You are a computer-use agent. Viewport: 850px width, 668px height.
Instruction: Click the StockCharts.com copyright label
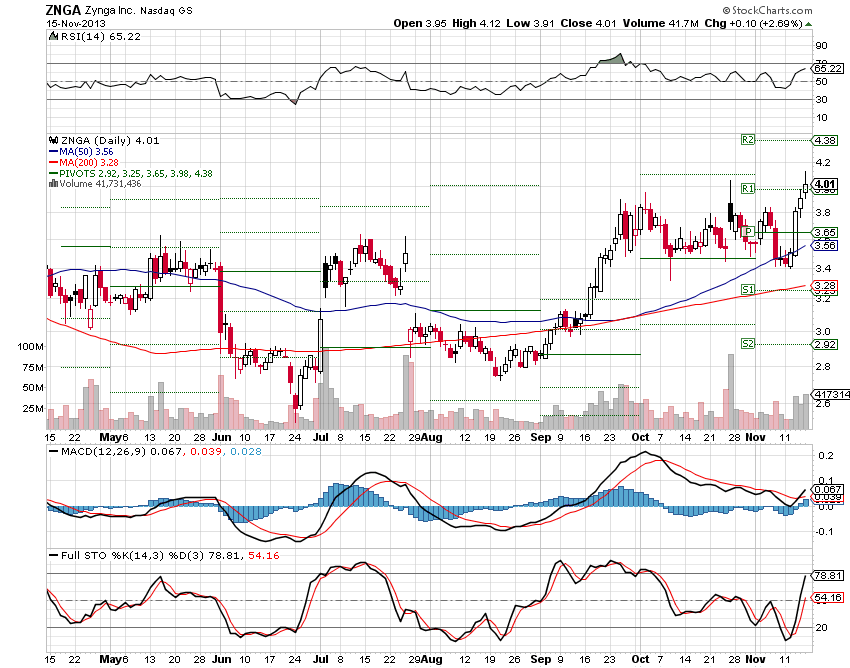[767, 10]
